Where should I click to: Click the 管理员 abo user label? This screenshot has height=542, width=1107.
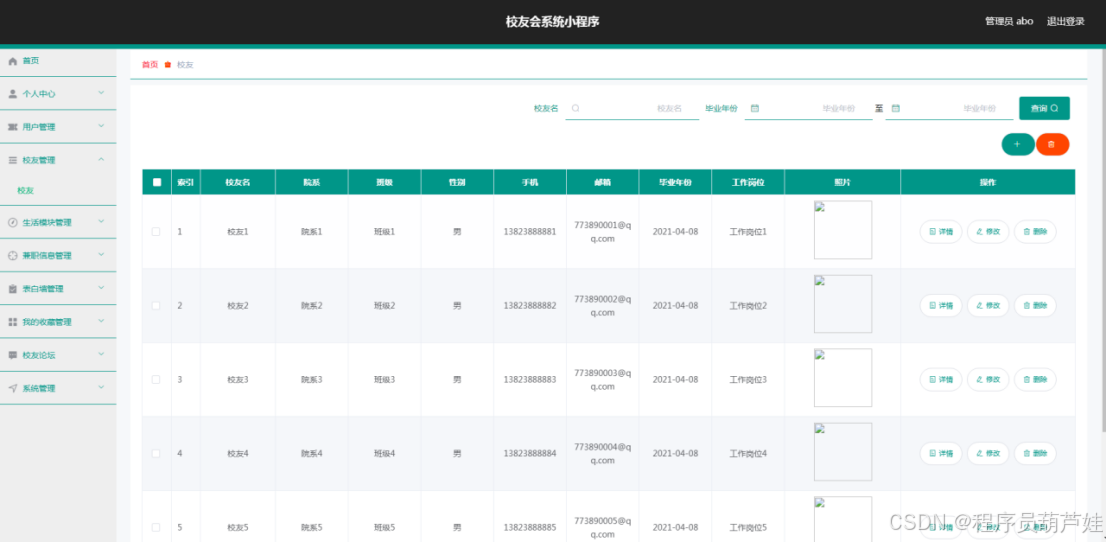coord(1009,21)
